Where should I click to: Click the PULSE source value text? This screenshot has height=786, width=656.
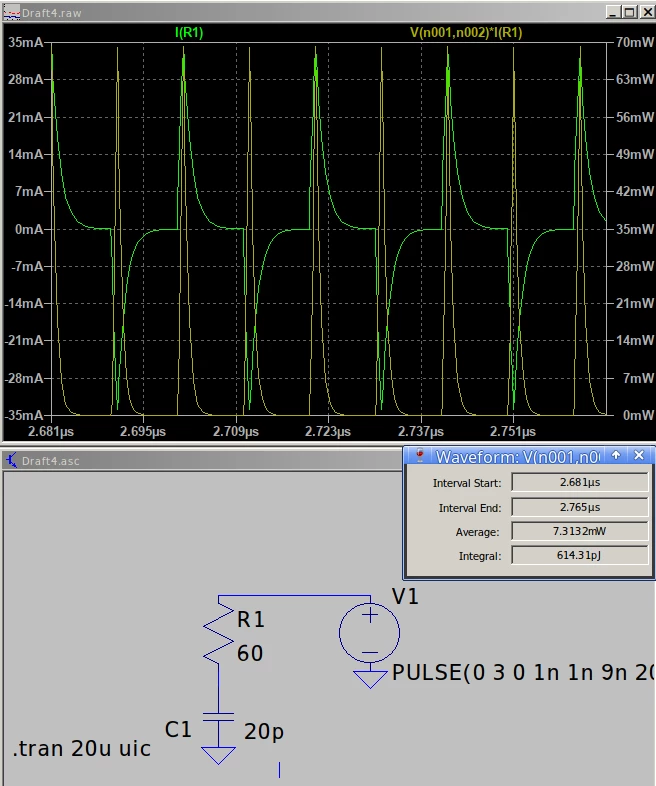(x=523, y=673)
